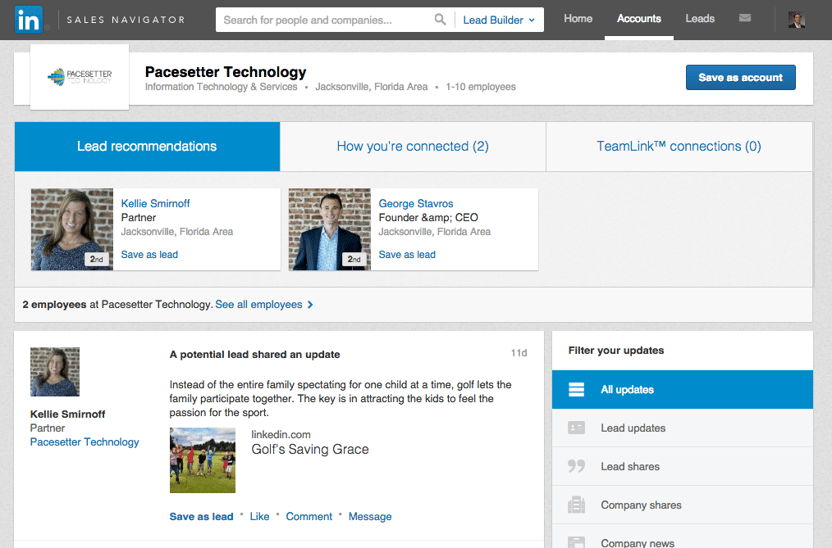
Task: Click the chevron next to See all employees
Action: [x=310, y=305]
